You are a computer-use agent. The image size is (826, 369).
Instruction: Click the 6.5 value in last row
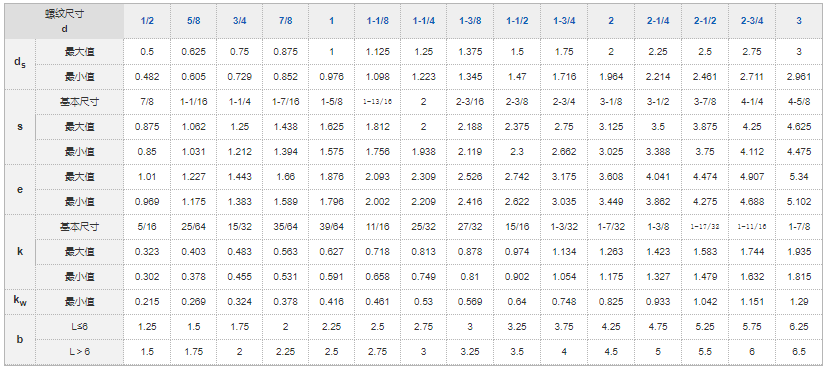point(799,352)
